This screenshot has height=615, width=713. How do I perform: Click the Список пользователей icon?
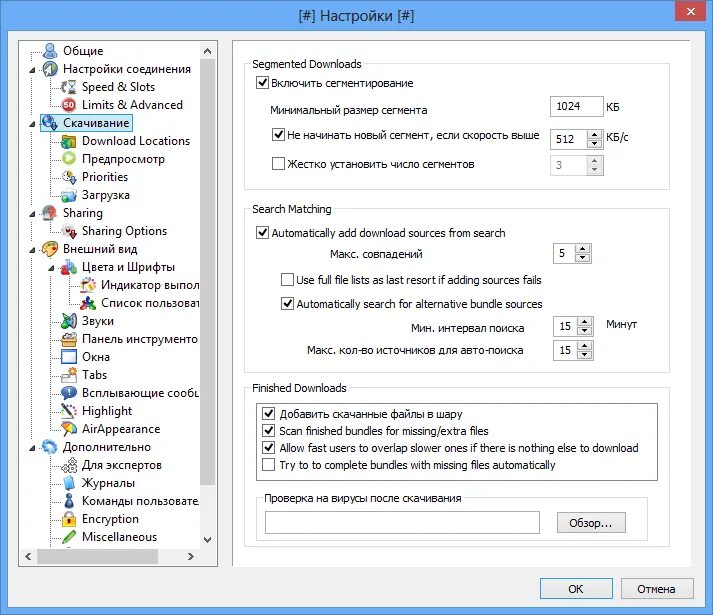88,303
